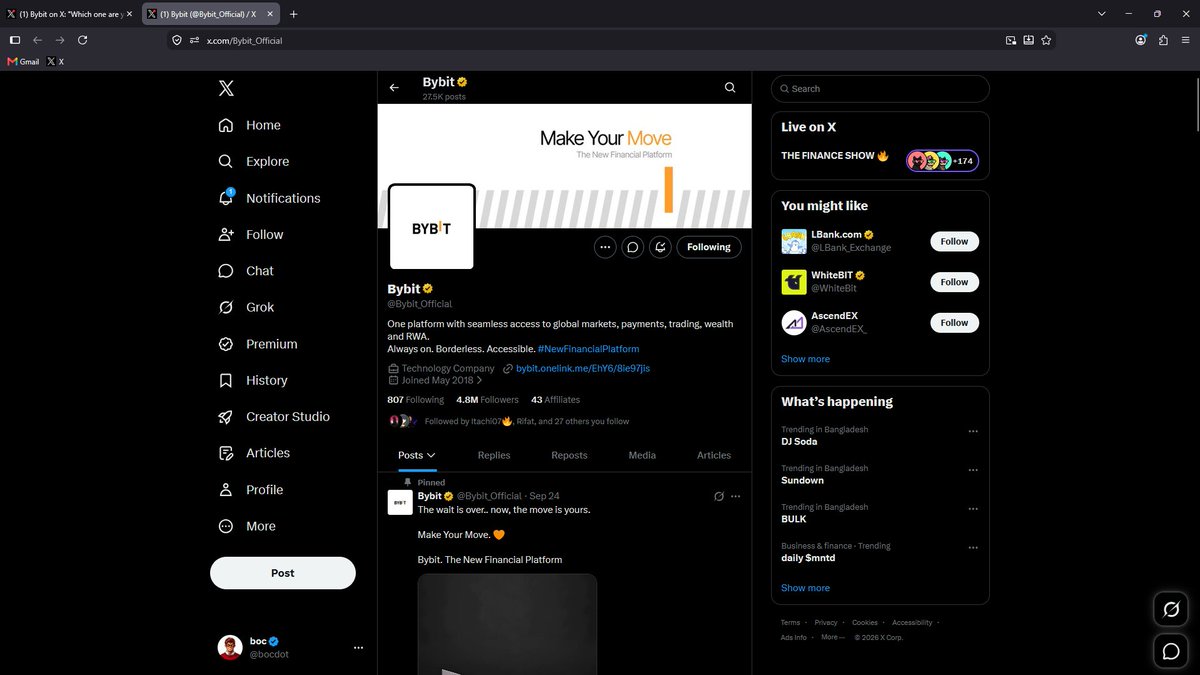Click Grok icon on the pinned post
Image resolution: width=1200 pixels, height=675 pixels.
[x=718, y=496]
